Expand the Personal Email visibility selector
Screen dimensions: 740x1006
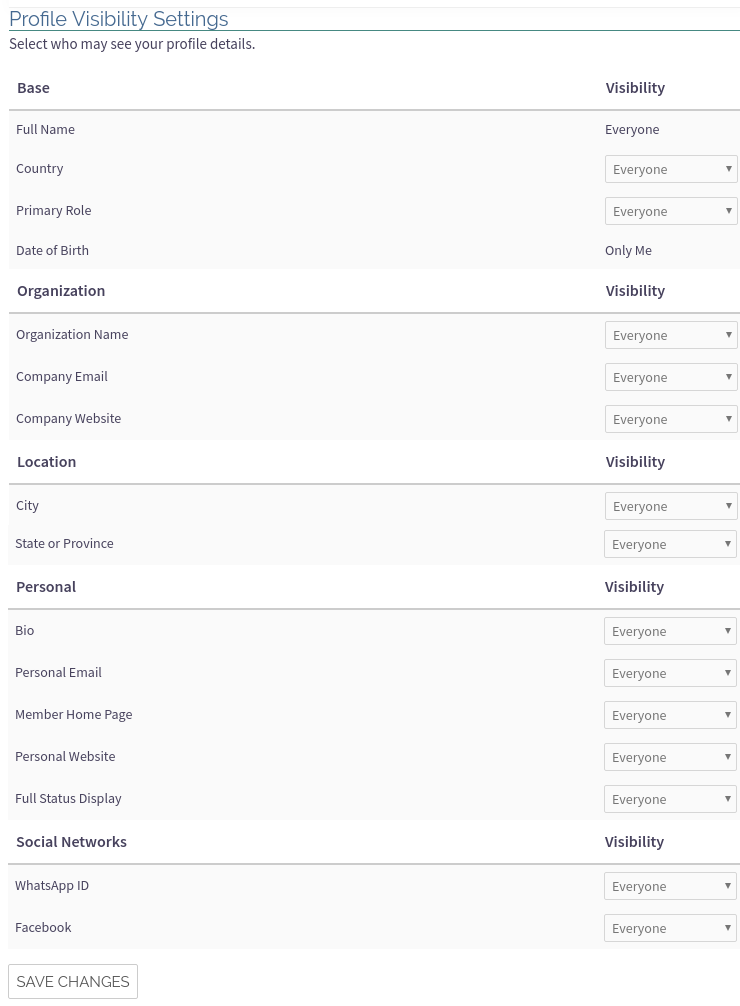coord(670,672)
